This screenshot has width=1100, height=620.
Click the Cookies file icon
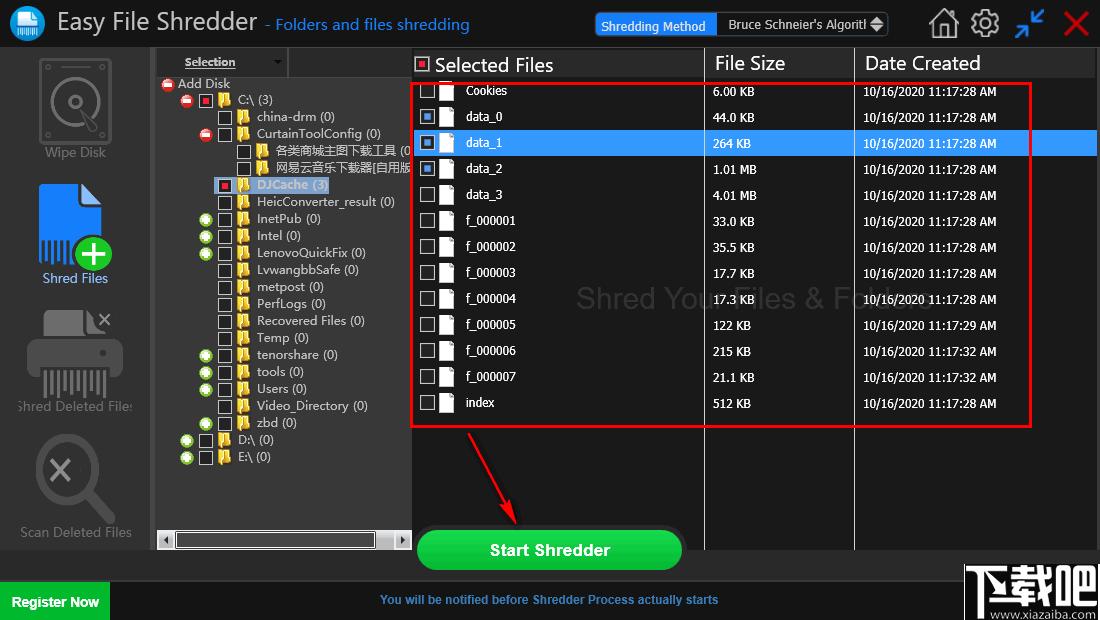447,90
